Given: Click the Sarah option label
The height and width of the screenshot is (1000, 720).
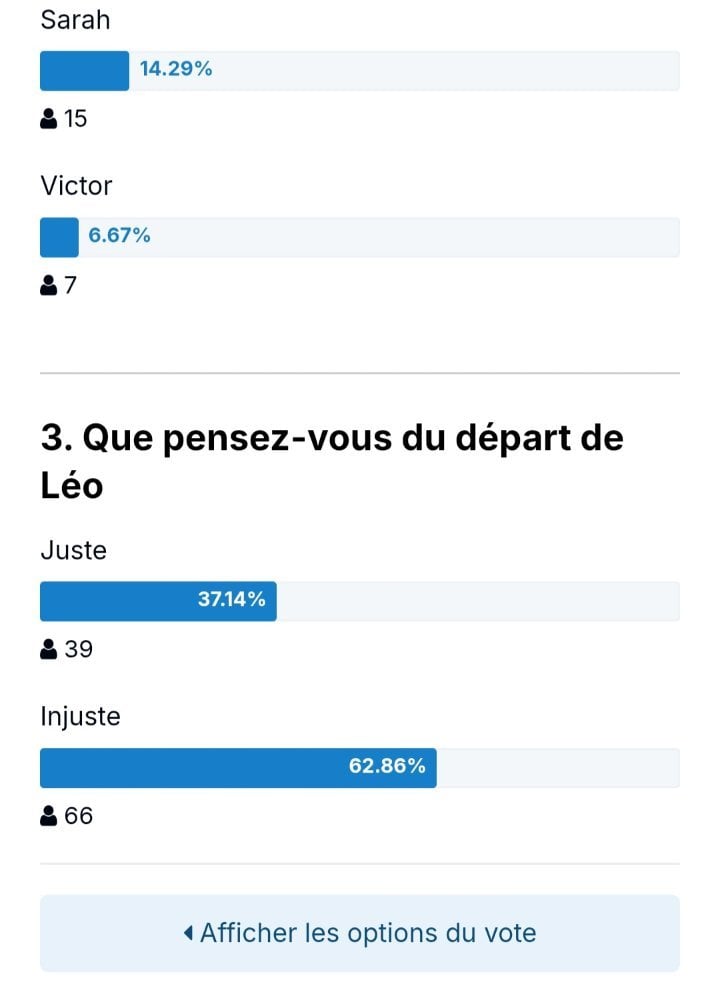Looking at the screenshot, I should 75,20.
